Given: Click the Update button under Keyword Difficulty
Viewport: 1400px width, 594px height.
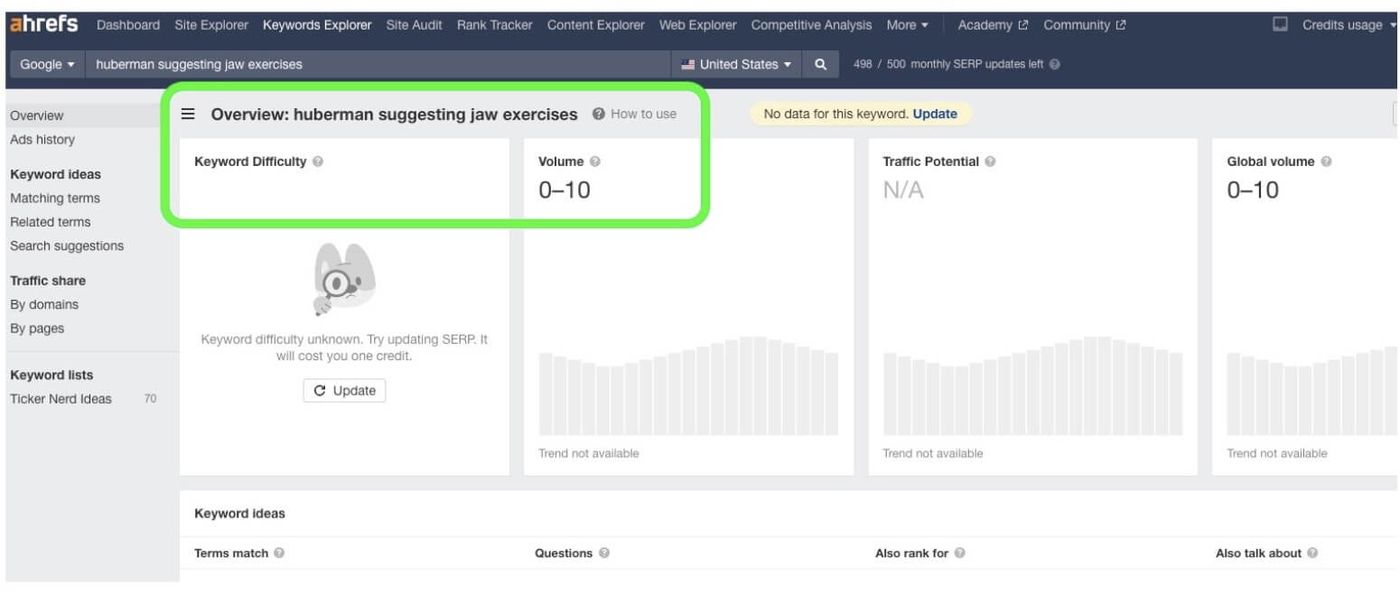Looking at the screenshot, I should [x=344, y=390].
